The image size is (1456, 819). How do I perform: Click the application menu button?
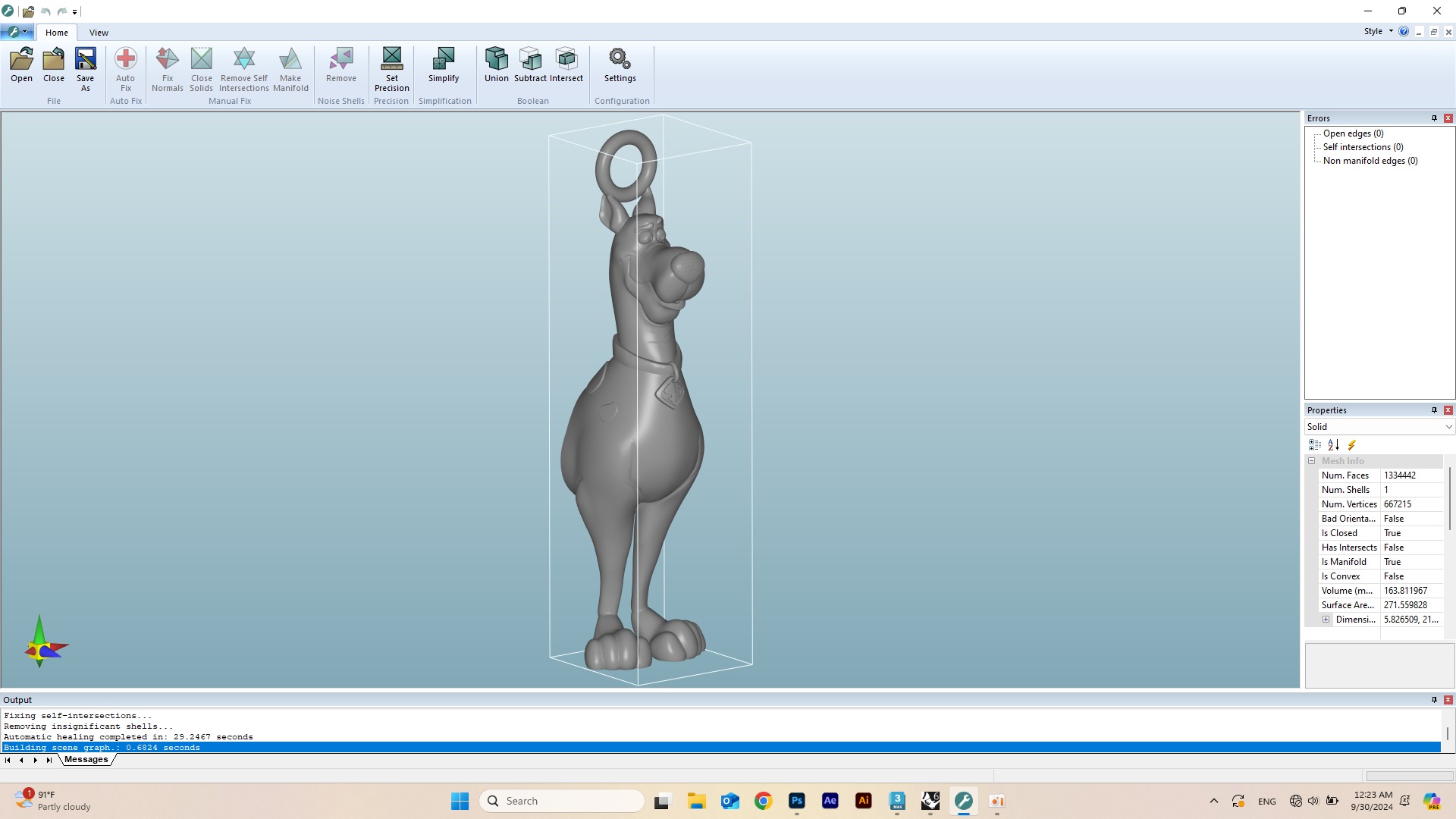tap(16, 32)
